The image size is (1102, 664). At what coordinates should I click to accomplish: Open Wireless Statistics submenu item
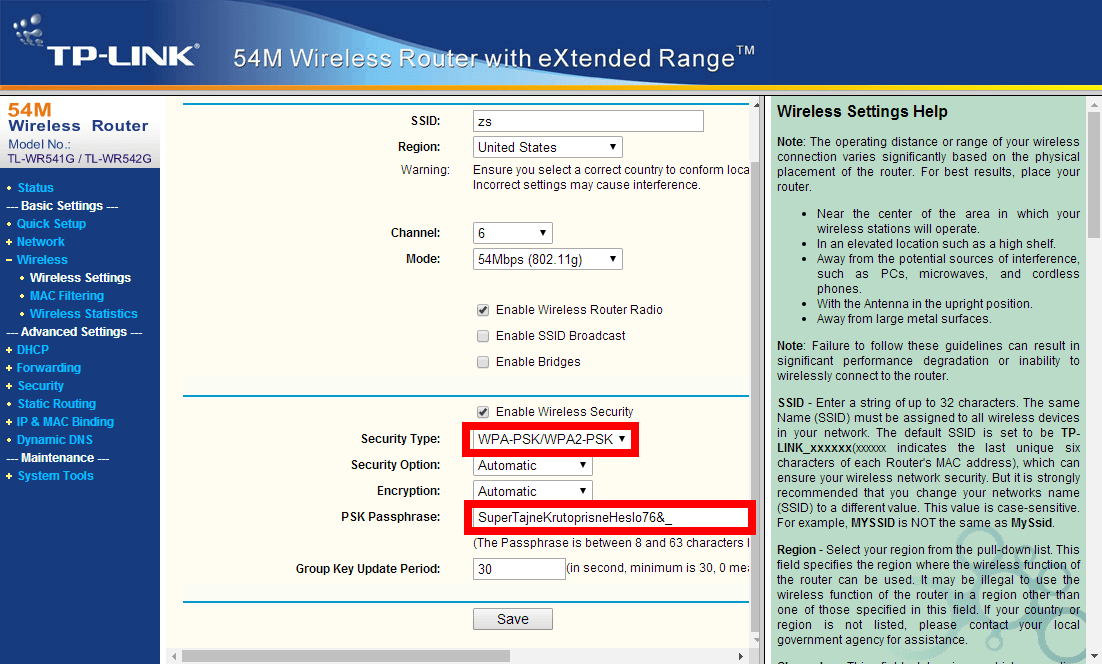[x=84, y=314]
